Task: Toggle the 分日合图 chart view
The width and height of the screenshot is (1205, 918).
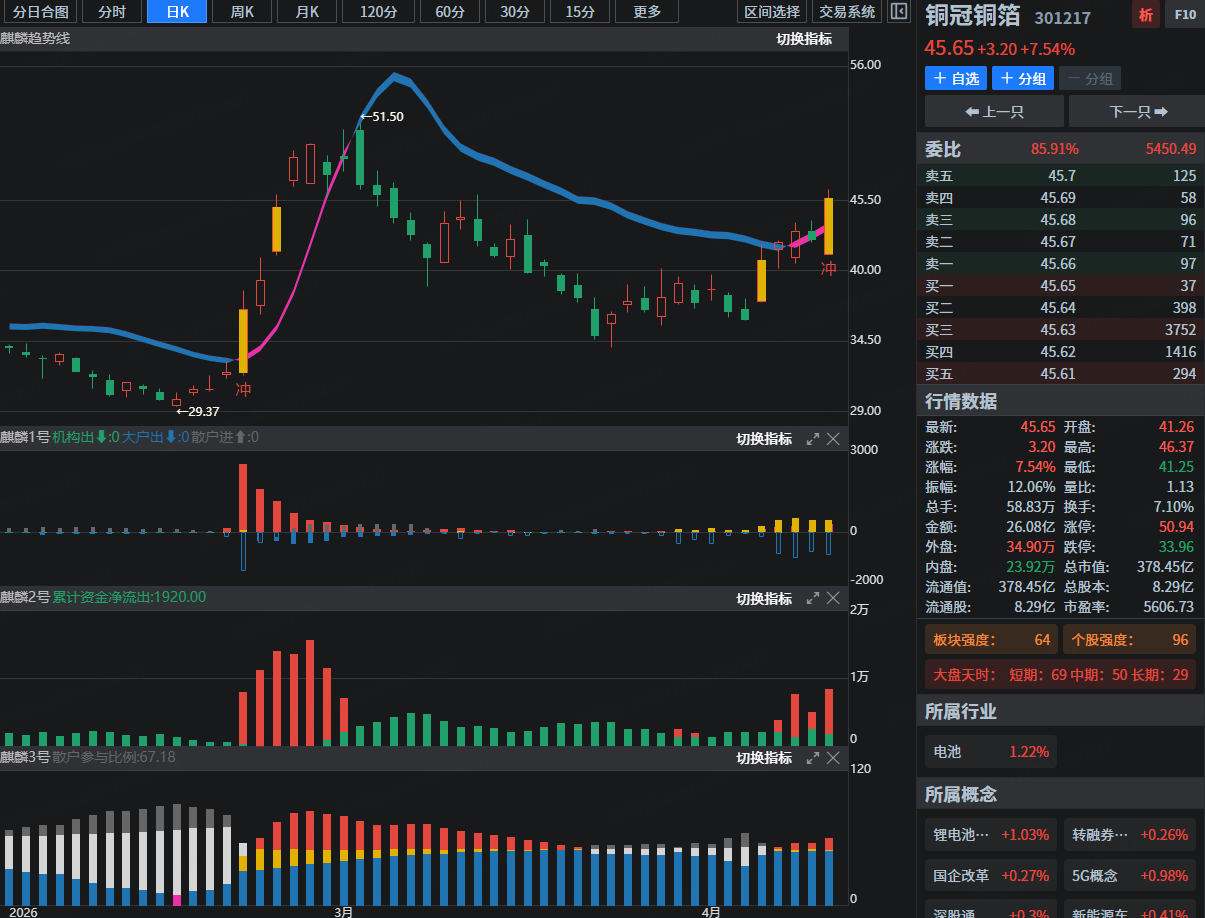Action: [x=40, y=12]
